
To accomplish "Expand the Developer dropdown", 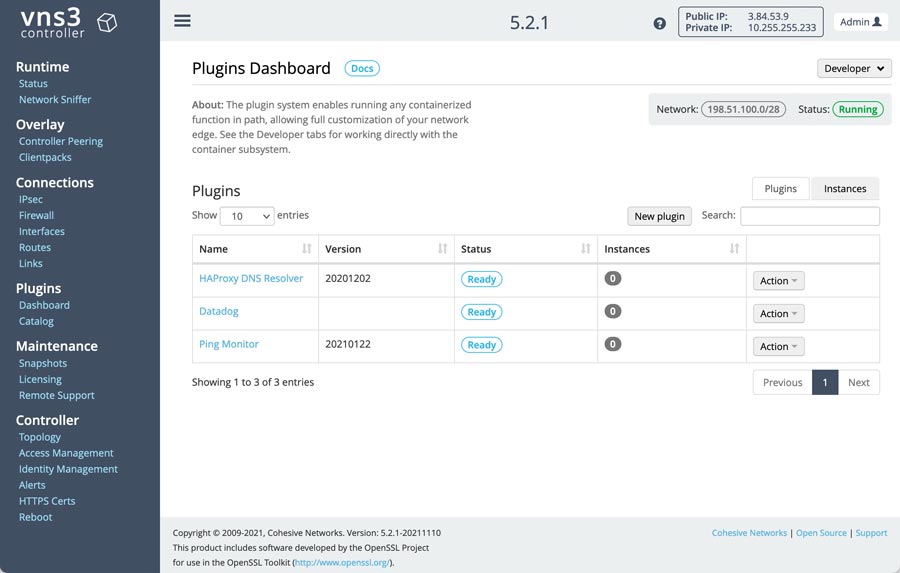I will point(854,68).
